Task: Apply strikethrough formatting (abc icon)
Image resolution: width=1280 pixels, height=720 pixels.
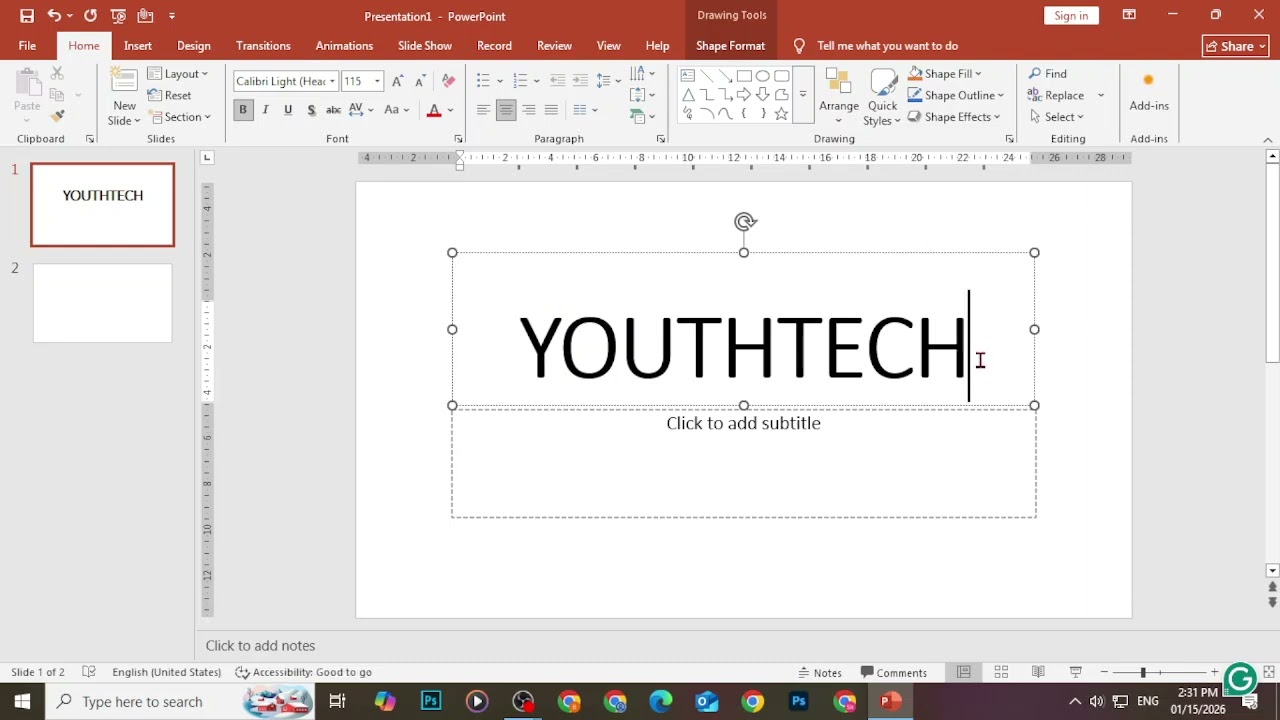Action: click(x=334, y=110)
